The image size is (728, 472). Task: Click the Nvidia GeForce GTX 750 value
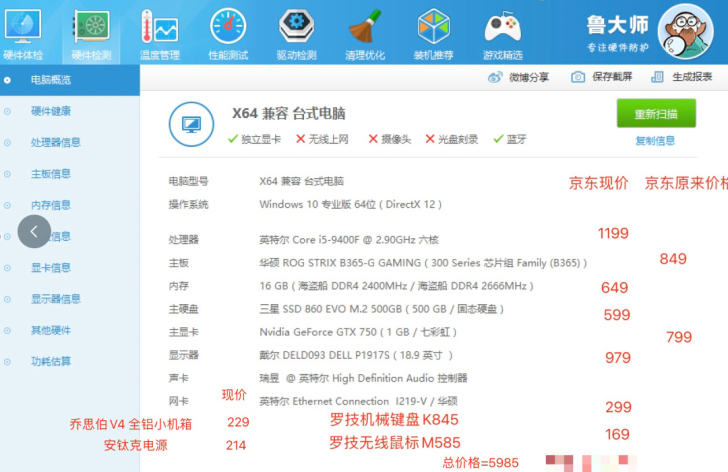(x=358, y=332)
